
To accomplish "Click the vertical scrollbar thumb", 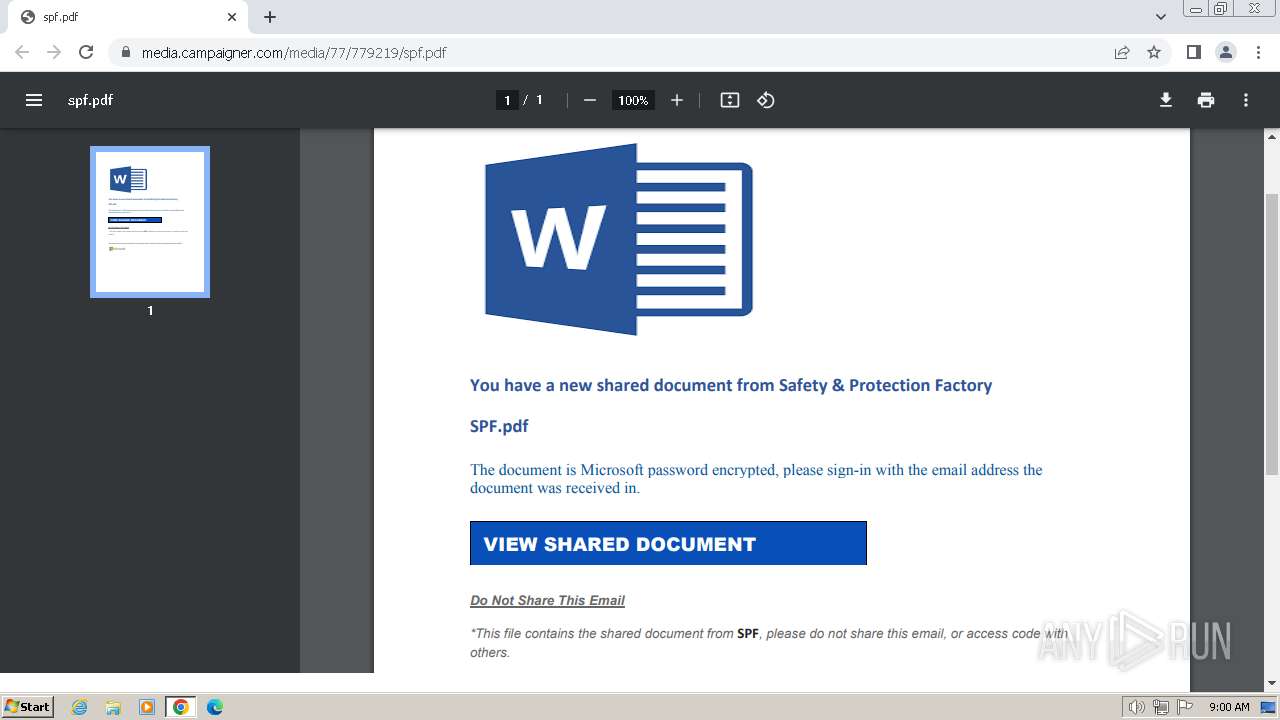I will (1272, 335).
